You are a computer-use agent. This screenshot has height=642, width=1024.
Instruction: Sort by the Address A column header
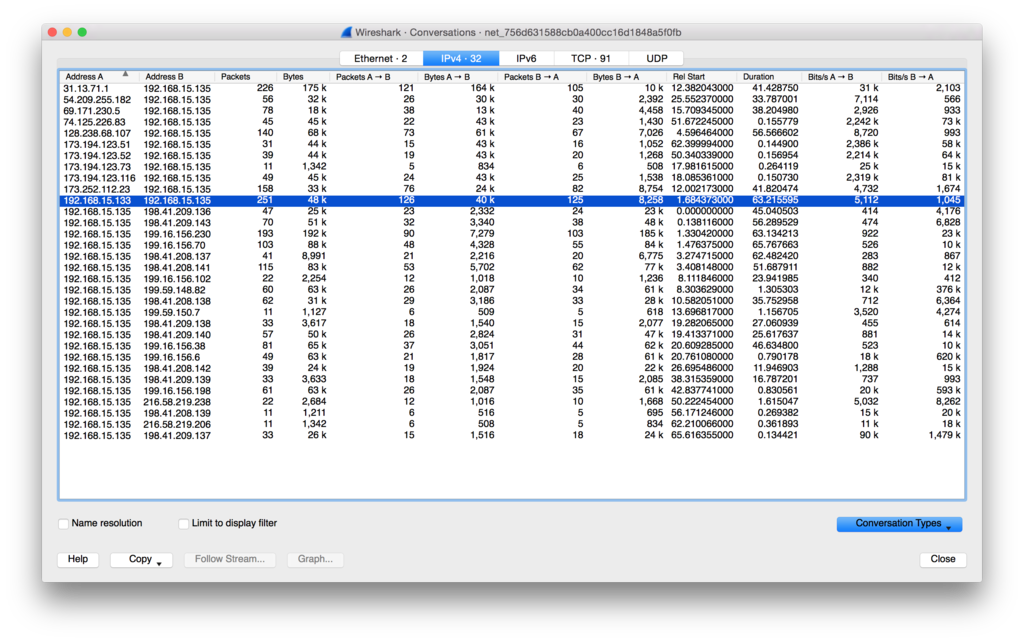(x=99, y=76)
